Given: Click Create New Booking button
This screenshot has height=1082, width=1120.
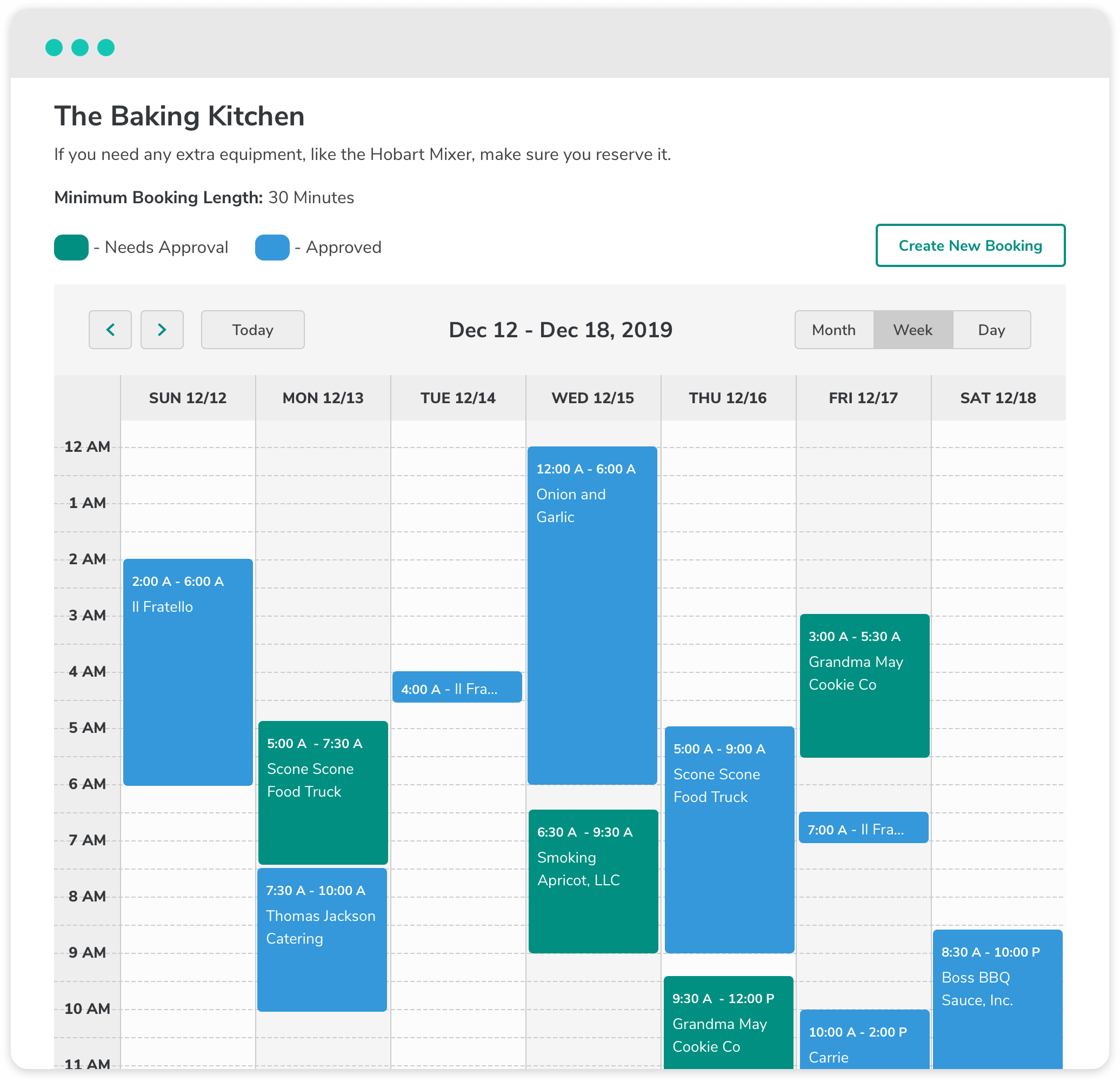Looking at the screenshot, I should [x=968, y=246].
